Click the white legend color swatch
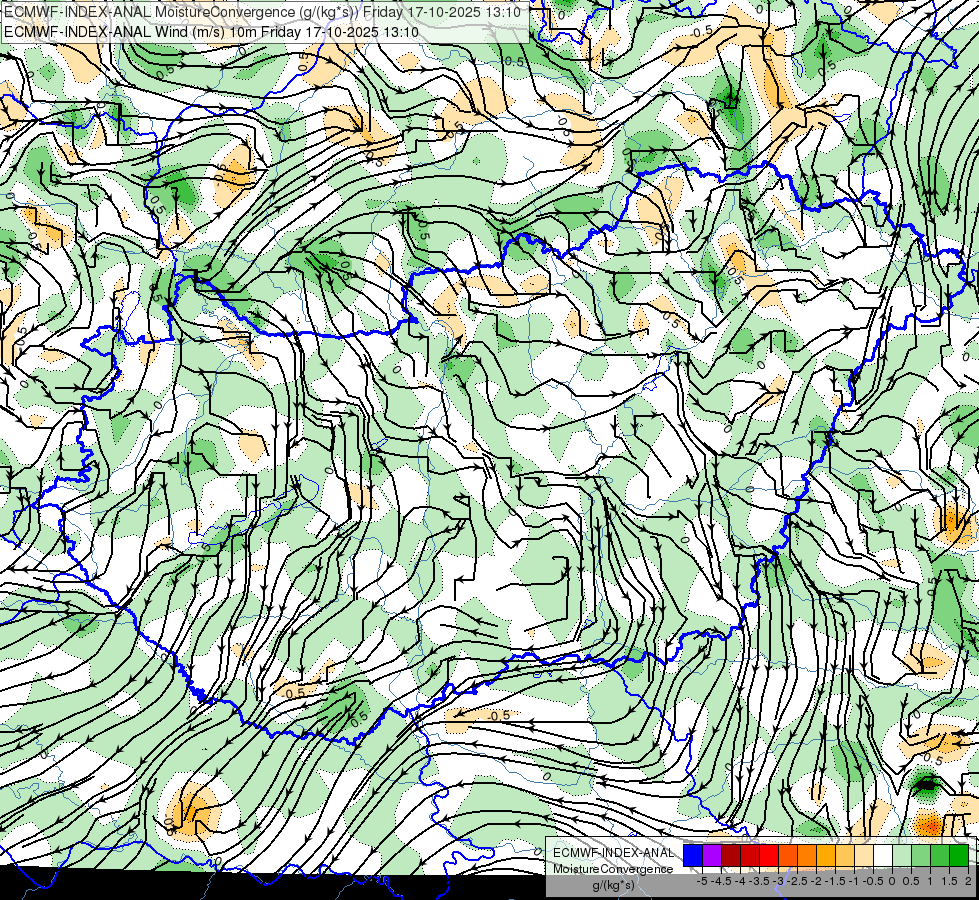979x900 pixels. [x=883, y=856]
